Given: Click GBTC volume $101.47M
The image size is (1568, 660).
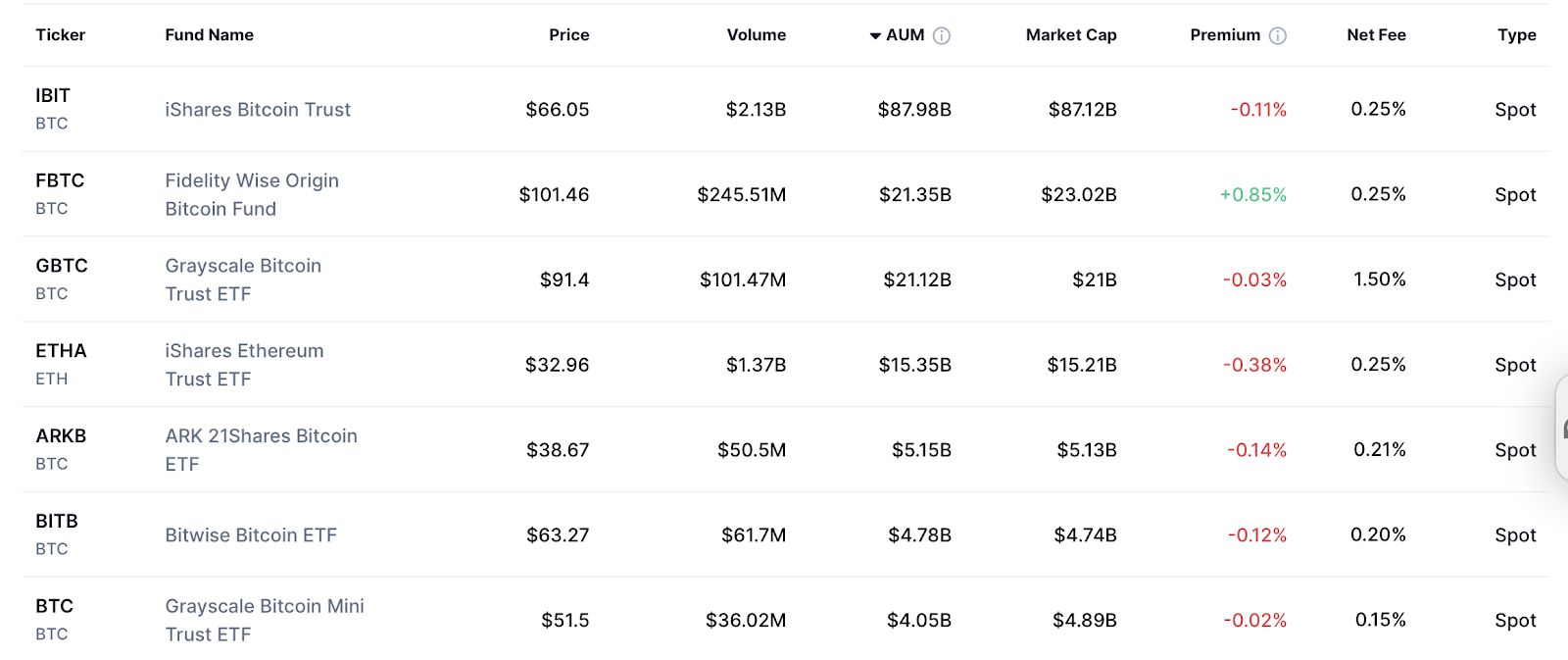Looking at the screenshot, I should pos(743,279).
